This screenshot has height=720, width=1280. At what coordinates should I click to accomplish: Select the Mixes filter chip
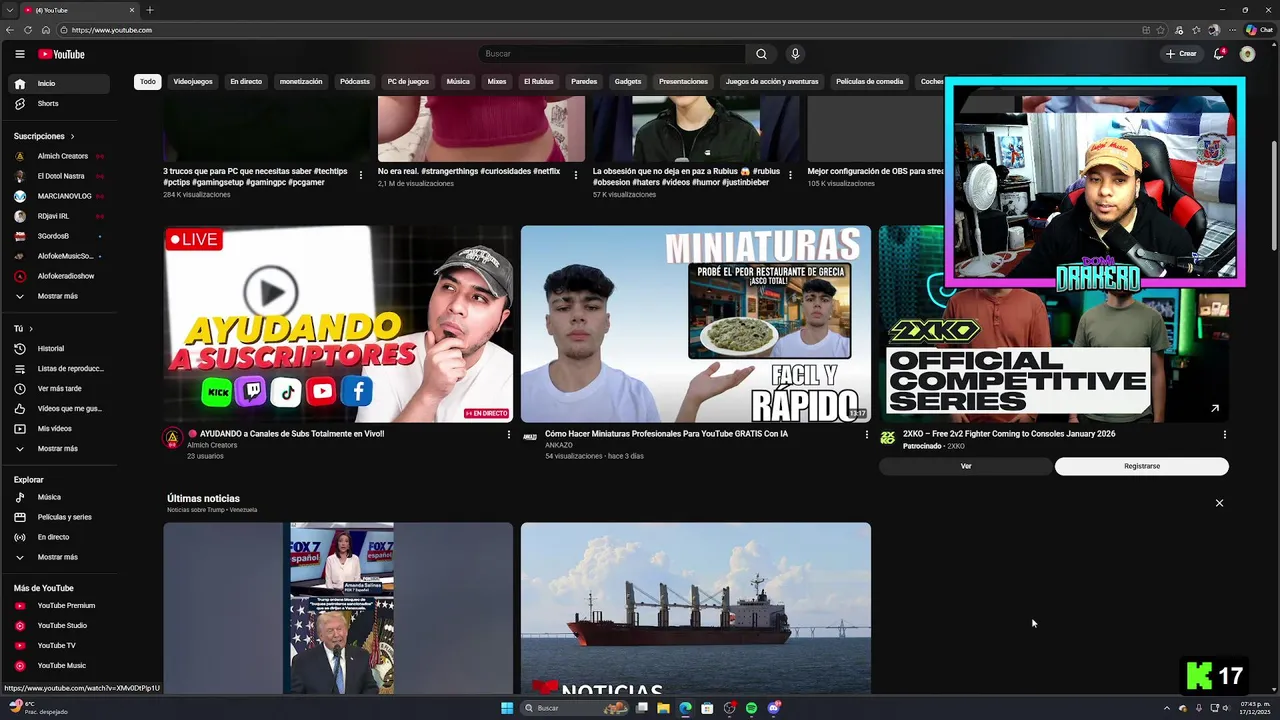coord(497,82)
